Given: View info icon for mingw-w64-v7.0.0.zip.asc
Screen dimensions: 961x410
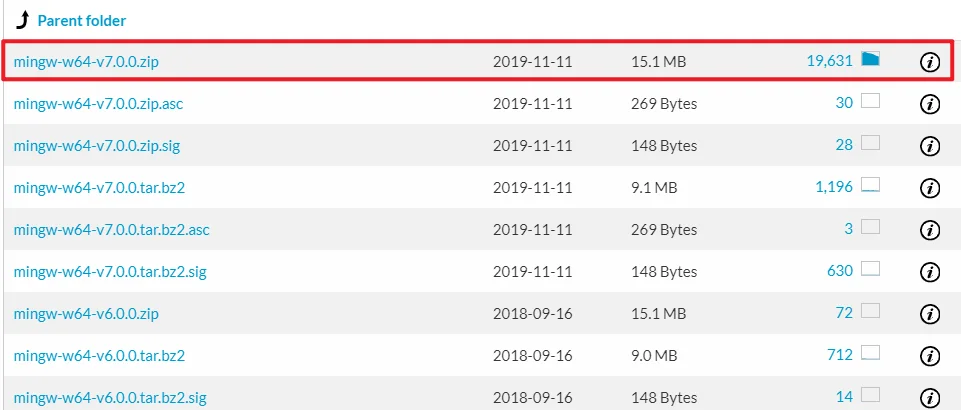Looking at the screenshot, I should (930, 104).
